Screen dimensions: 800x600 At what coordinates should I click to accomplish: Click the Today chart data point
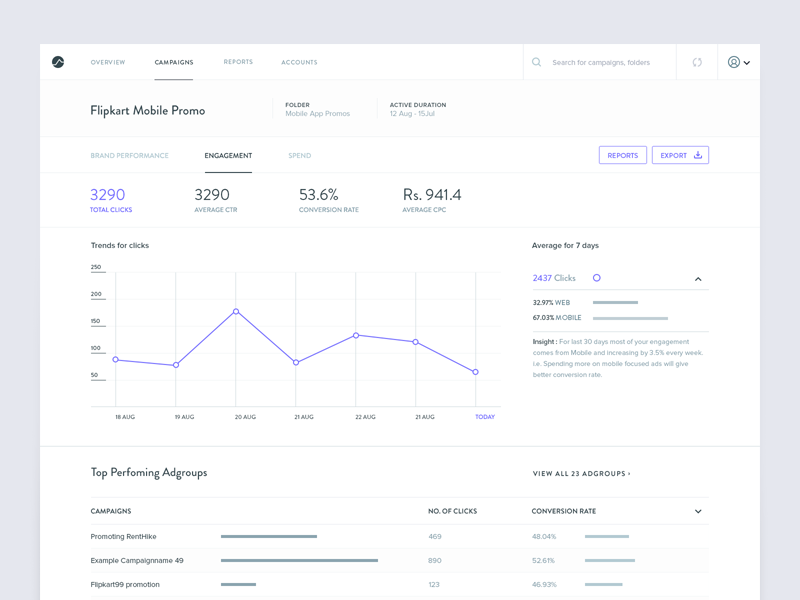click(476, 372)
